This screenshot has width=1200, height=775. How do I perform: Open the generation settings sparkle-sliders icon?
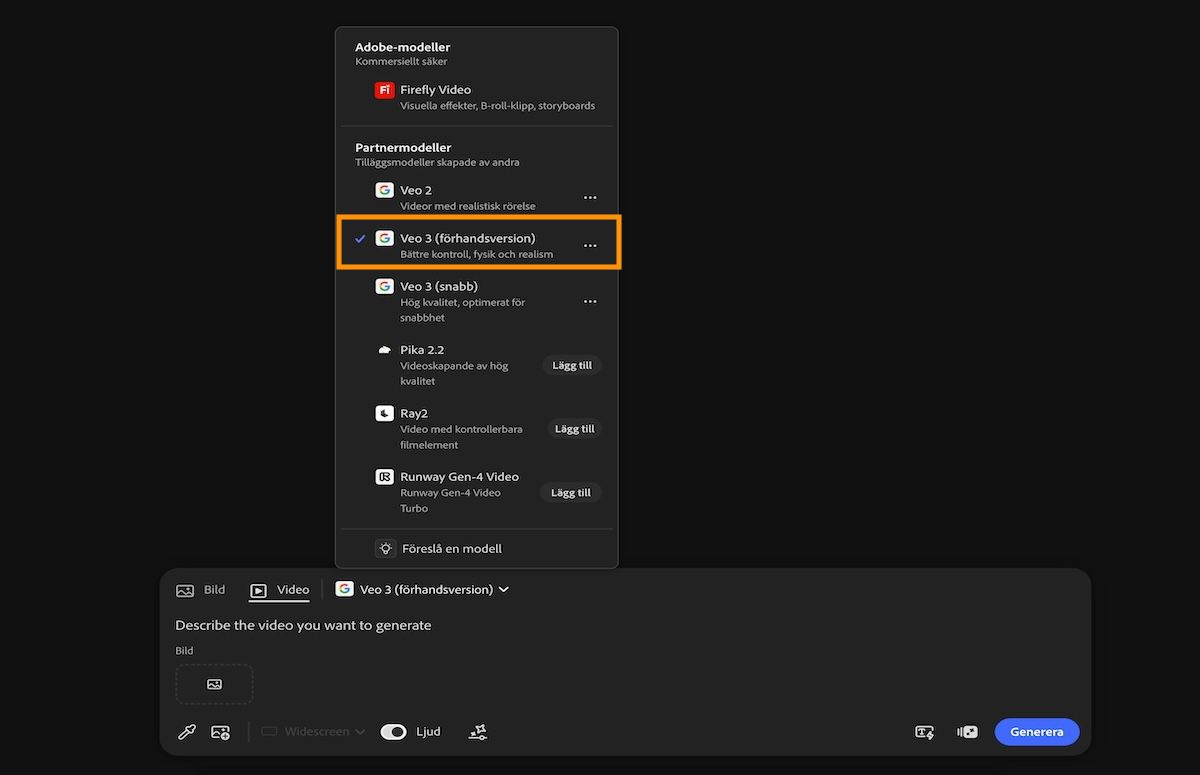click(x=478, y=732)
